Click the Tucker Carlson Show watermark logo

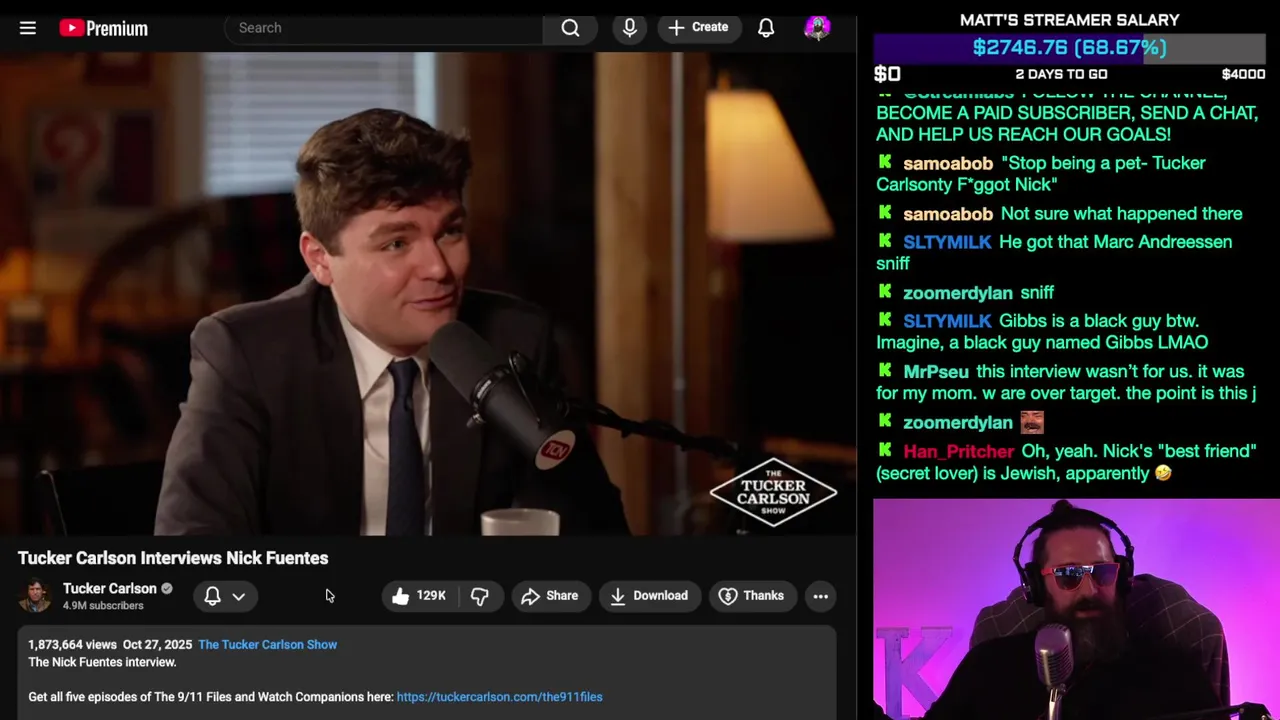[x=773, y=492]
